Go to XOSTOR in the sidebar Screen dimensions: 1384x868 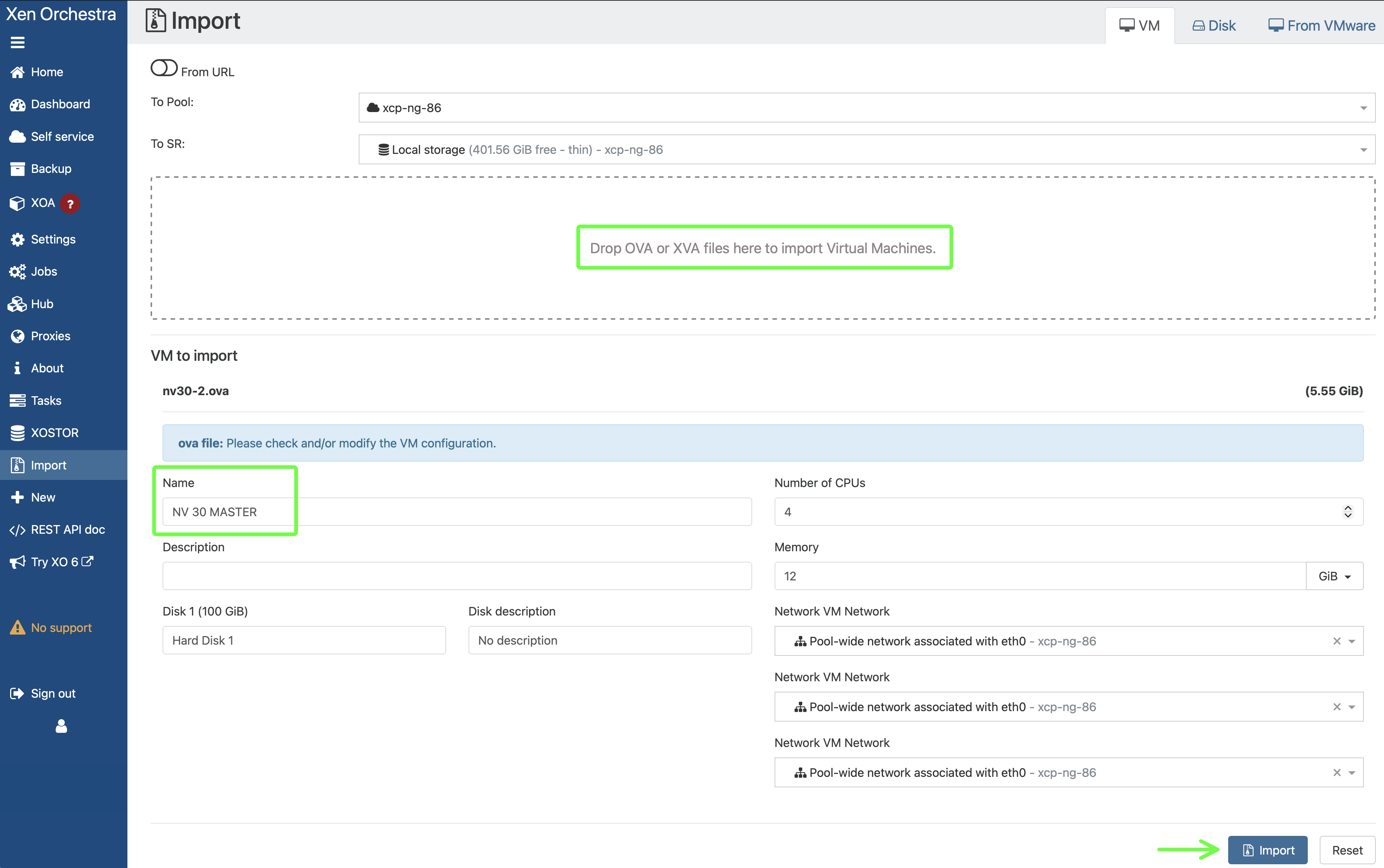point(54,433)
